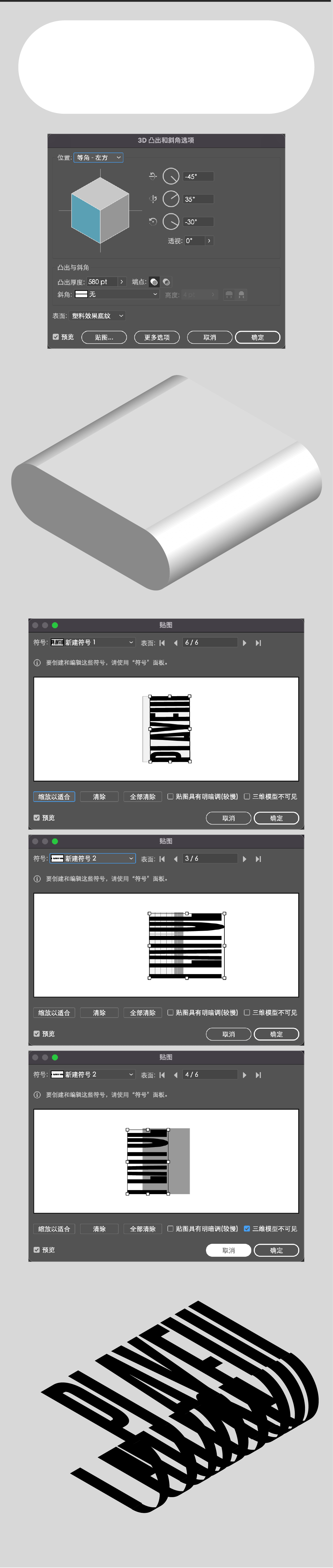Open the 透视 value arrow
333x1568 pixels.
click(x=209, y=241)
